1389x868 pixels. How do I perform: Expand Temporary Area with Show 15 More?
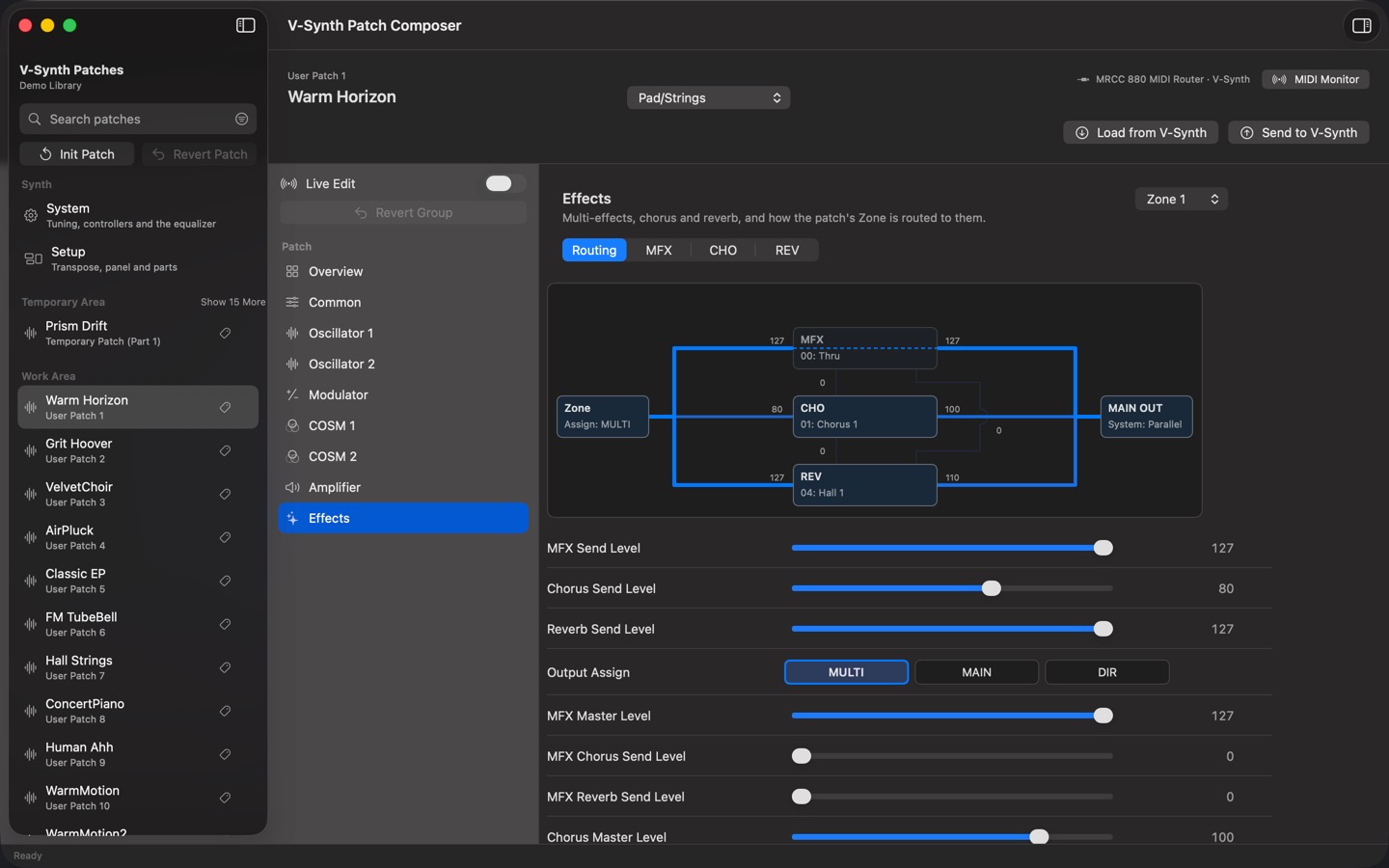232,302
